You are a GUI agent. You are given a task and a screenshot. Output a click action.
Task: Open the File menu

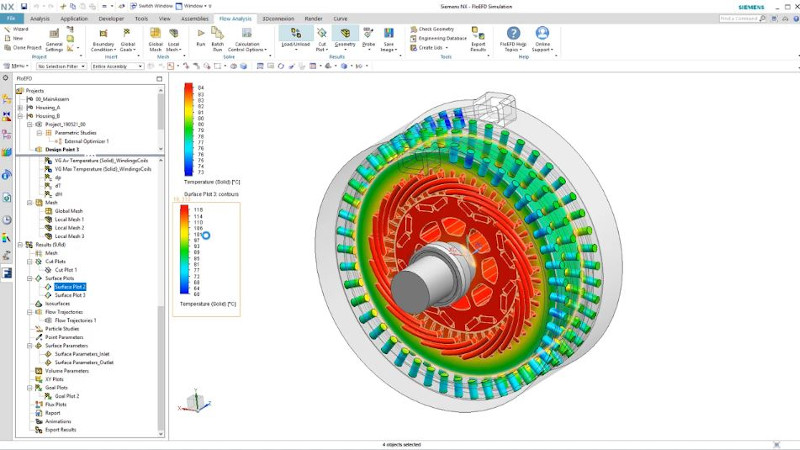coord(11,18)
